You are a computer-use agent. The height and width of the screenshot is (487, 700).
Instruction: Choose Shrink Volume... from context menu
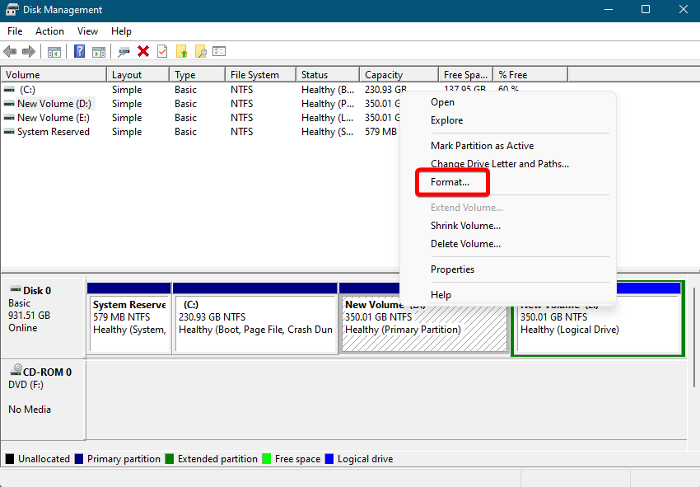(465, 226)
